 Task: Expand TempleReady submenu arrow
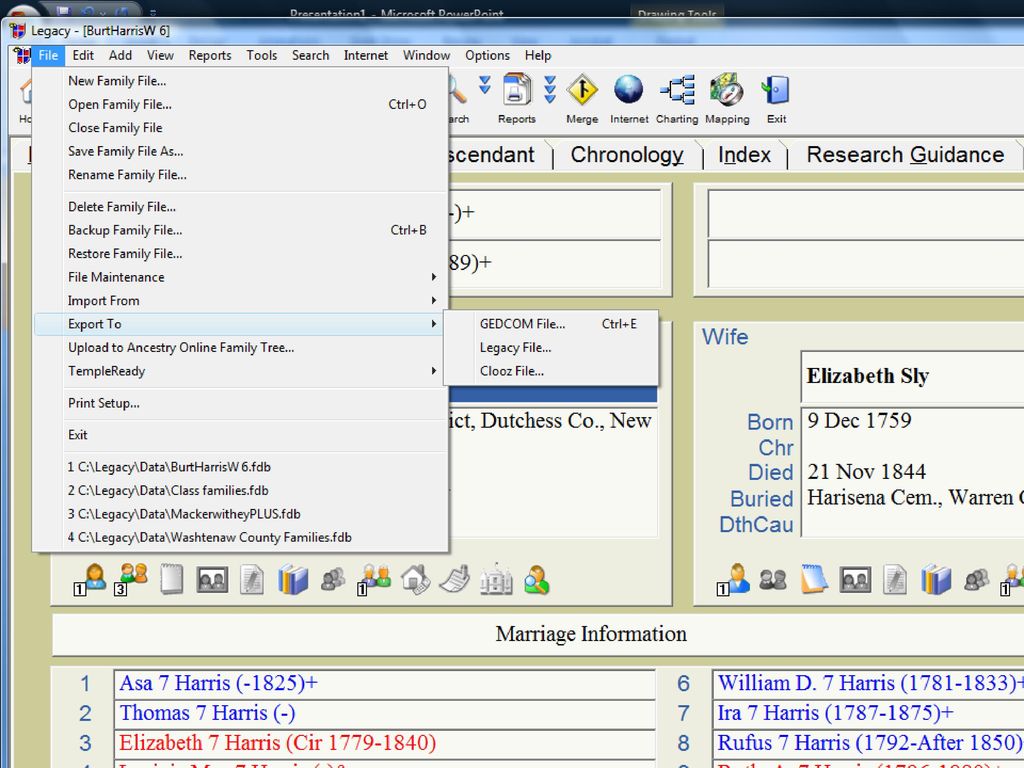click(x=434, y=371)
